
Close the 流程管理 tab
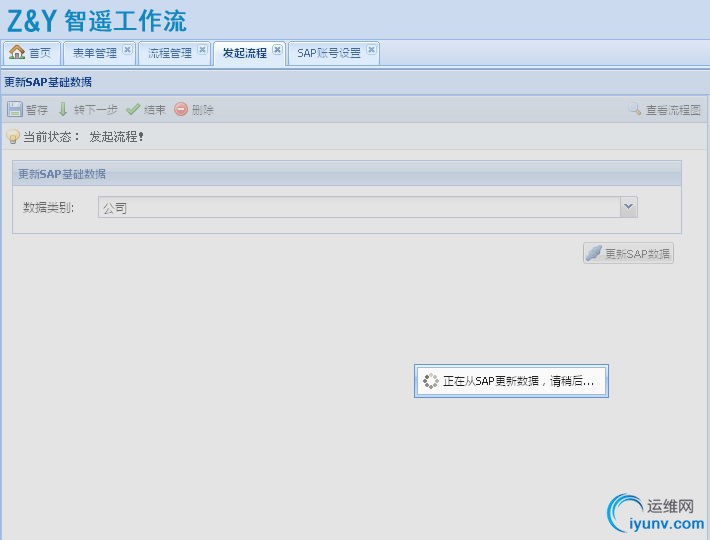[x=202, y=49]
